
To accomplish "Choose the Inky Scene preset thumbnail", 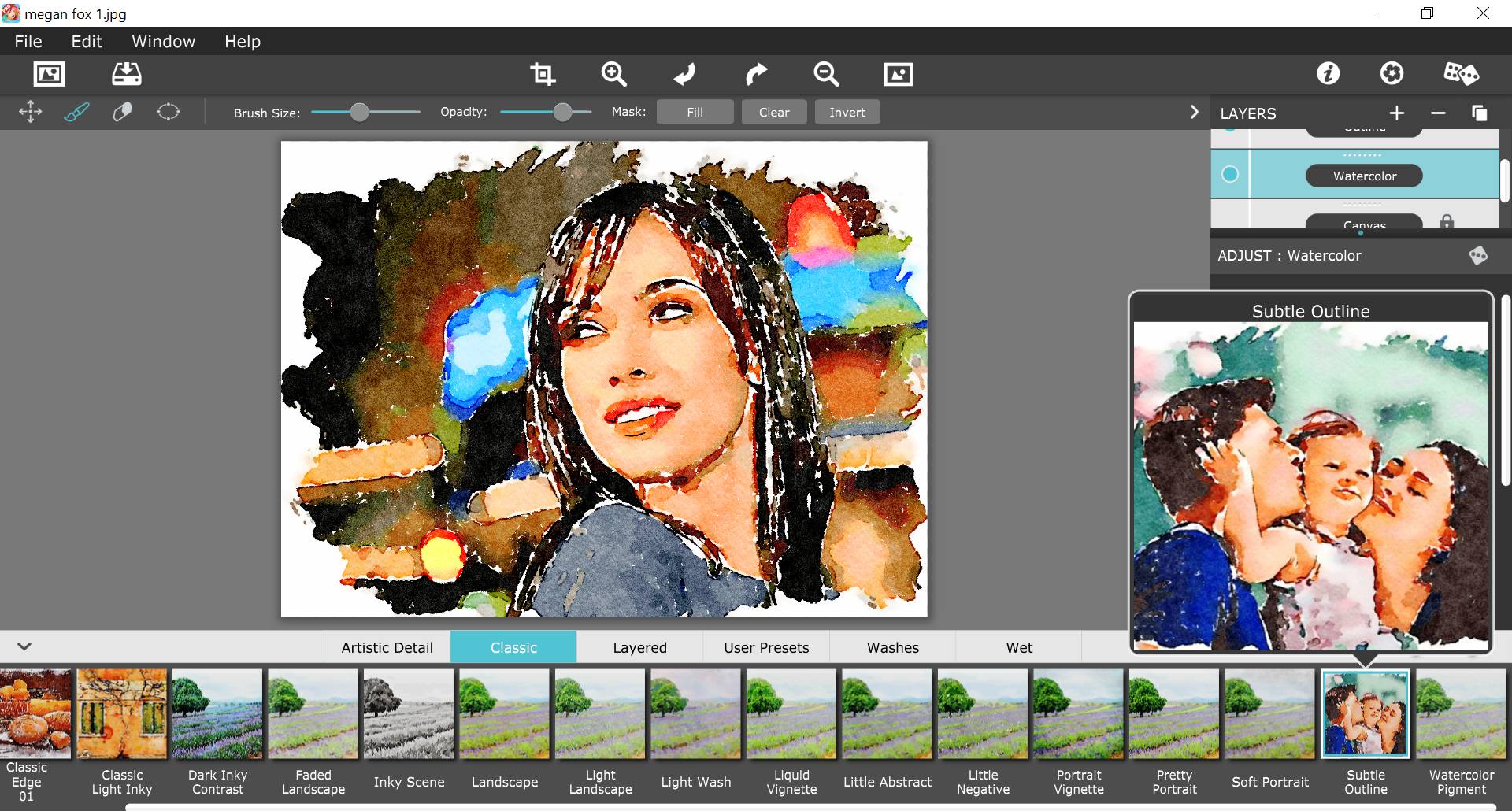I will (x=409, y=714).
